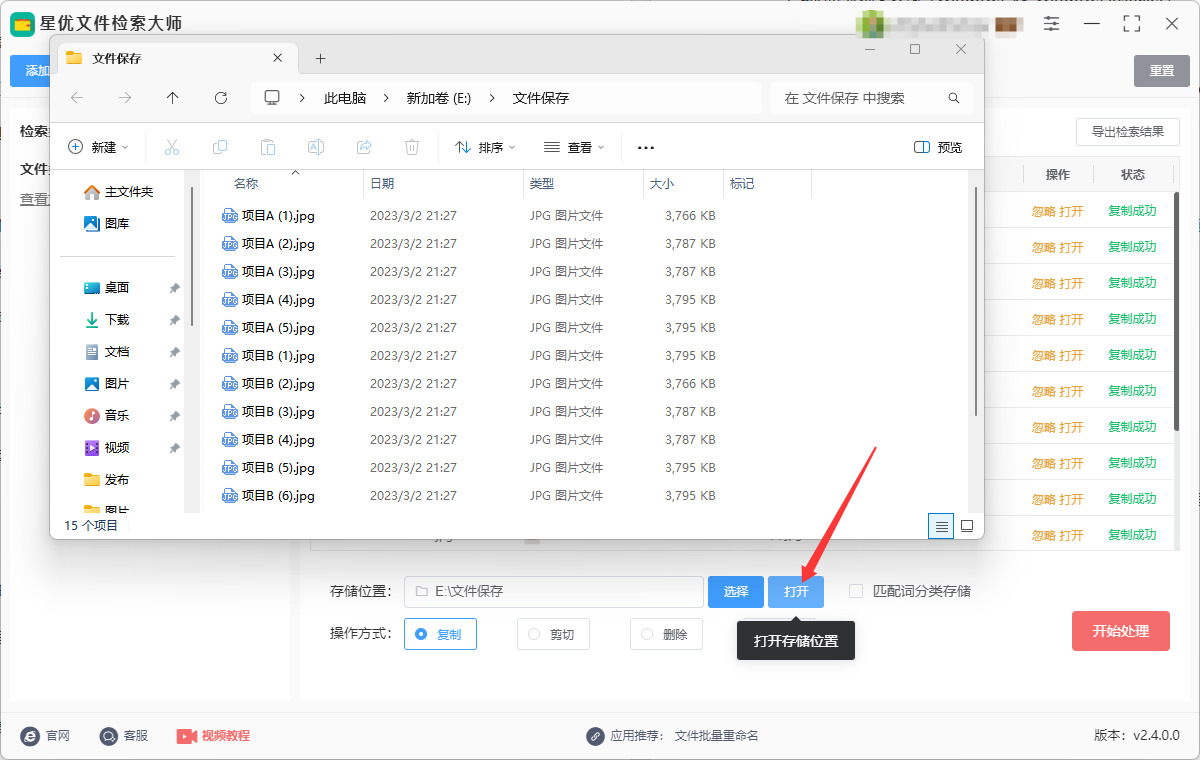Refresh the 文件保存 folder view
This screenshot has width=1200, height=760.
pyautogui.click(x=221, y=98)
